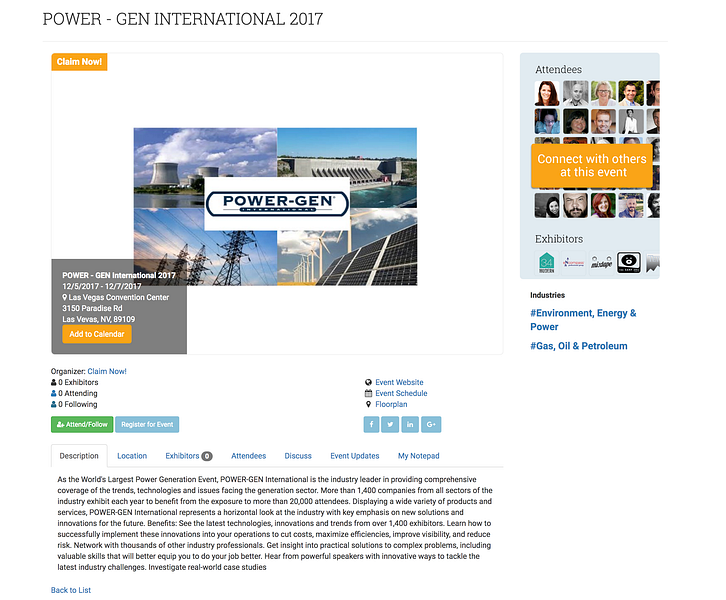
Task: Click the Las Vegas Convention Center venue text
Action: [119, 297]
